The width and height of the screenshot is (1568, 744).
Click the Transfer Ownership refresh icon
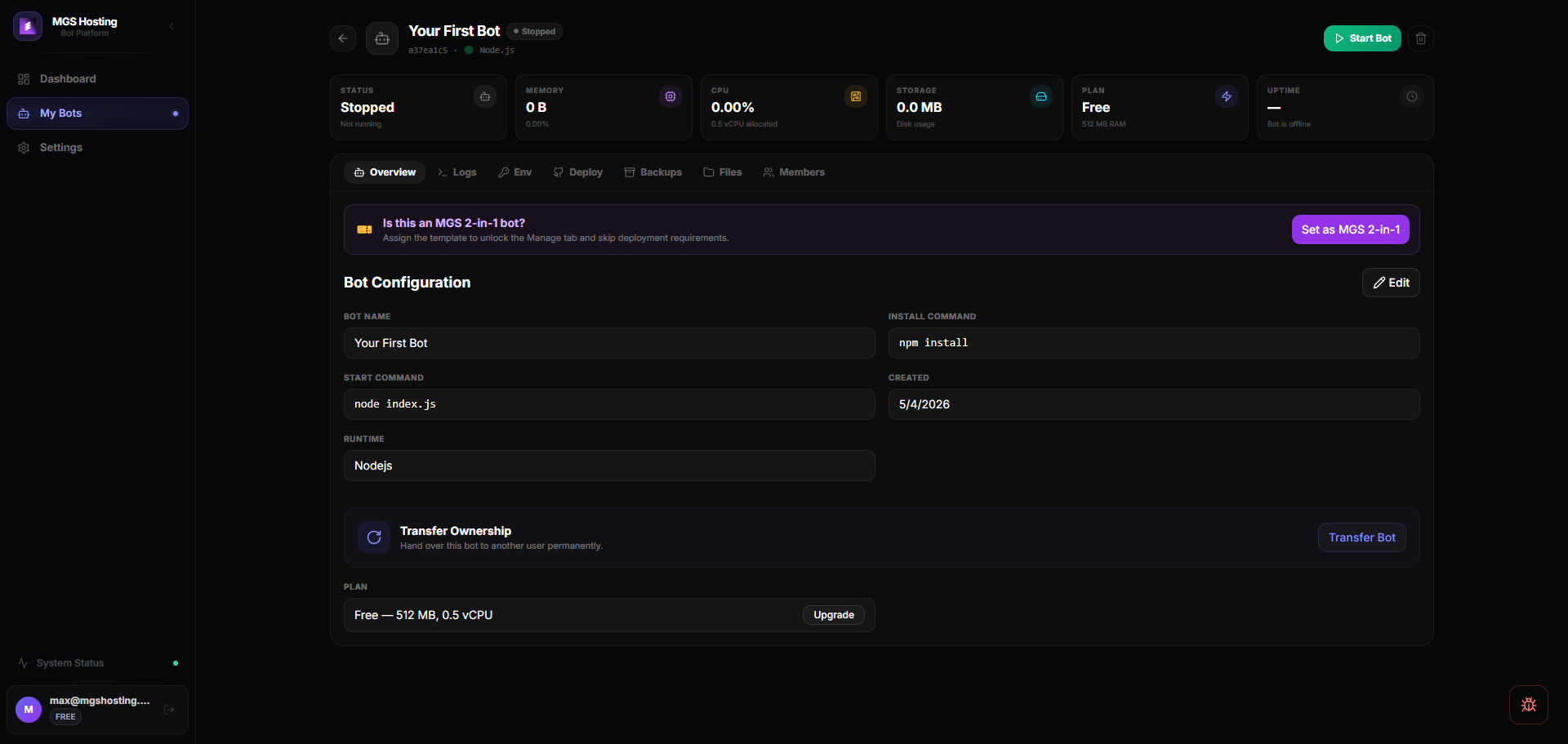[374, 537]
